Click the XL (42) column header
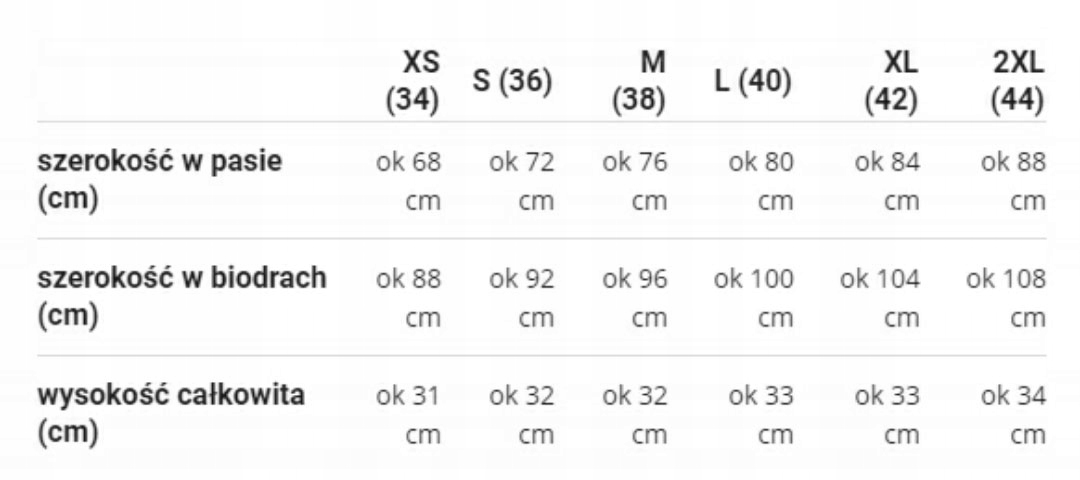 click(890, 81)
